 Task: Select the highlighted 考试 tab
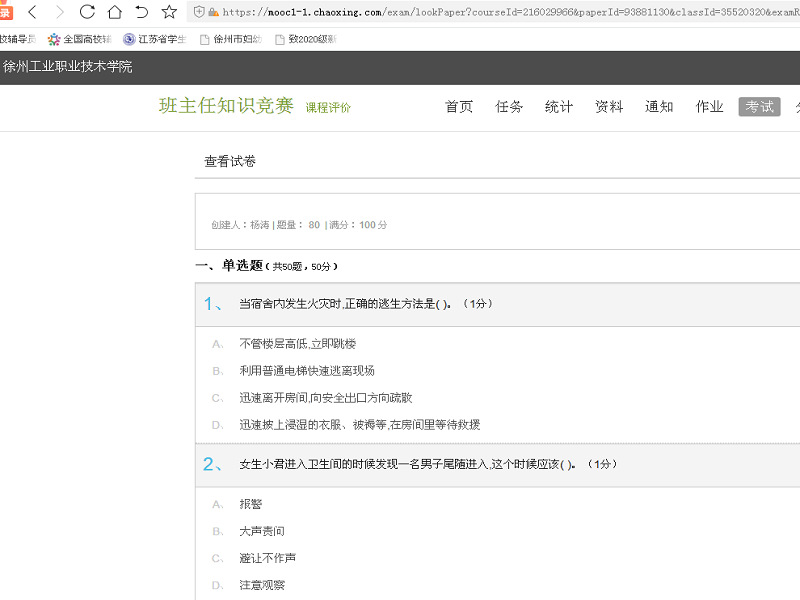pos(759,107)
